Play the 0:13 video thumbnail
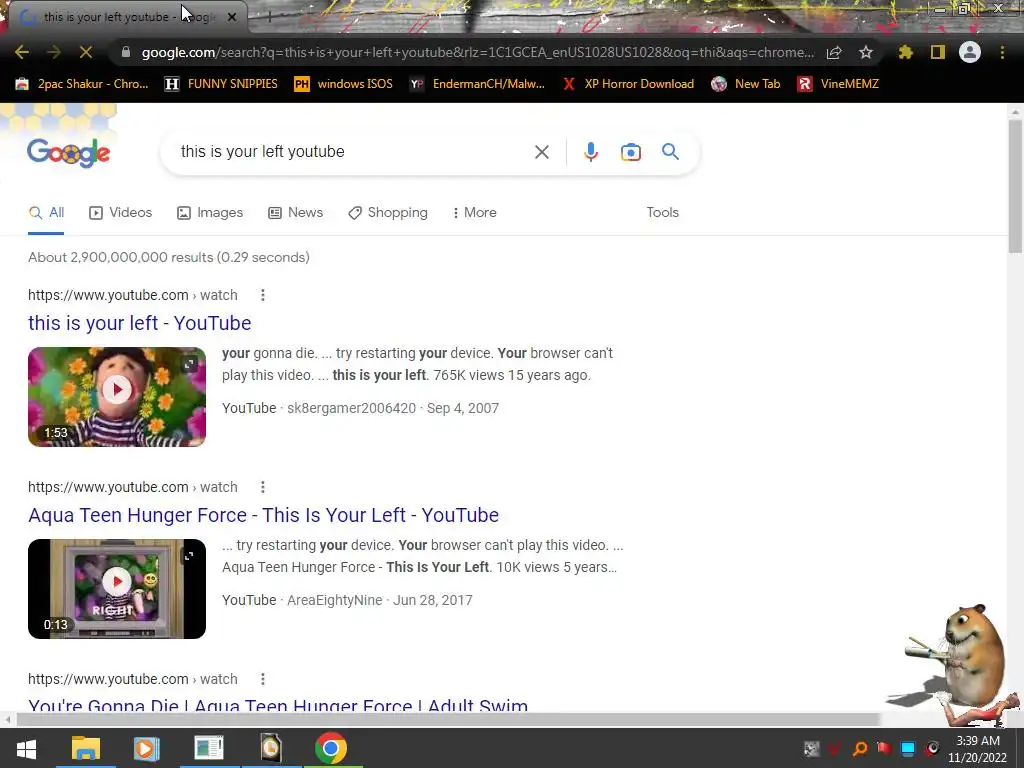The width and height of the screenshot is (1024, 768). tap(117, 588)
